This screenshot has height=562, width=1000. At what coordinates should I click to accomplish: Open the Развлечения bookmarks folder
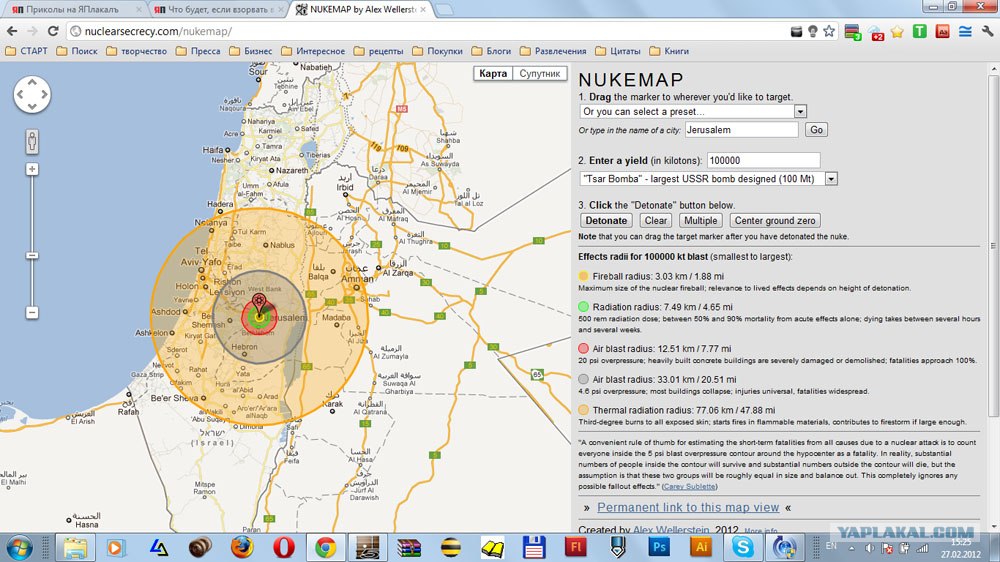click(554, 51)
